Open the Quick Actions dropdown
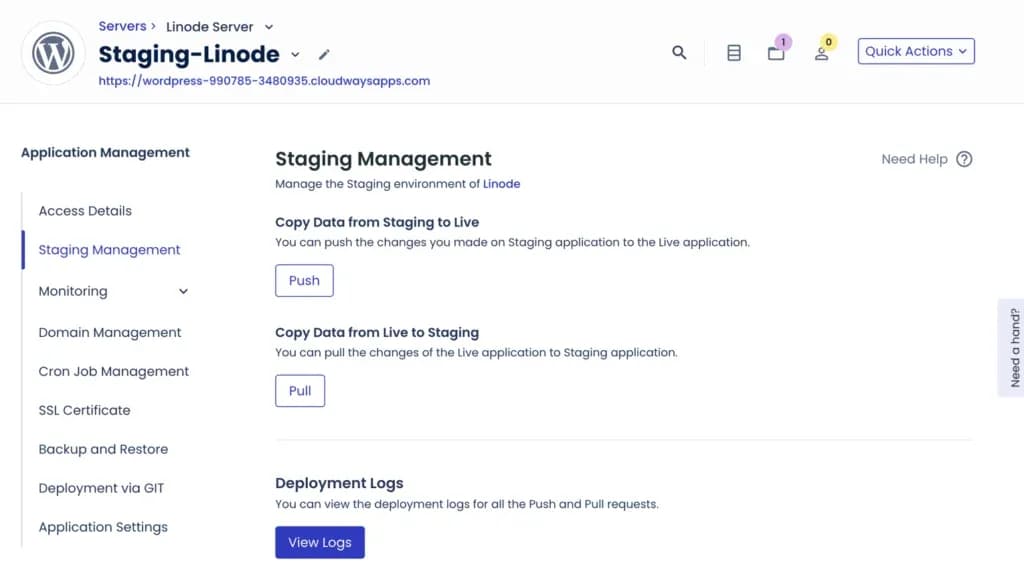Screen dimensions: 1024x588 click(x=915, y=50)
